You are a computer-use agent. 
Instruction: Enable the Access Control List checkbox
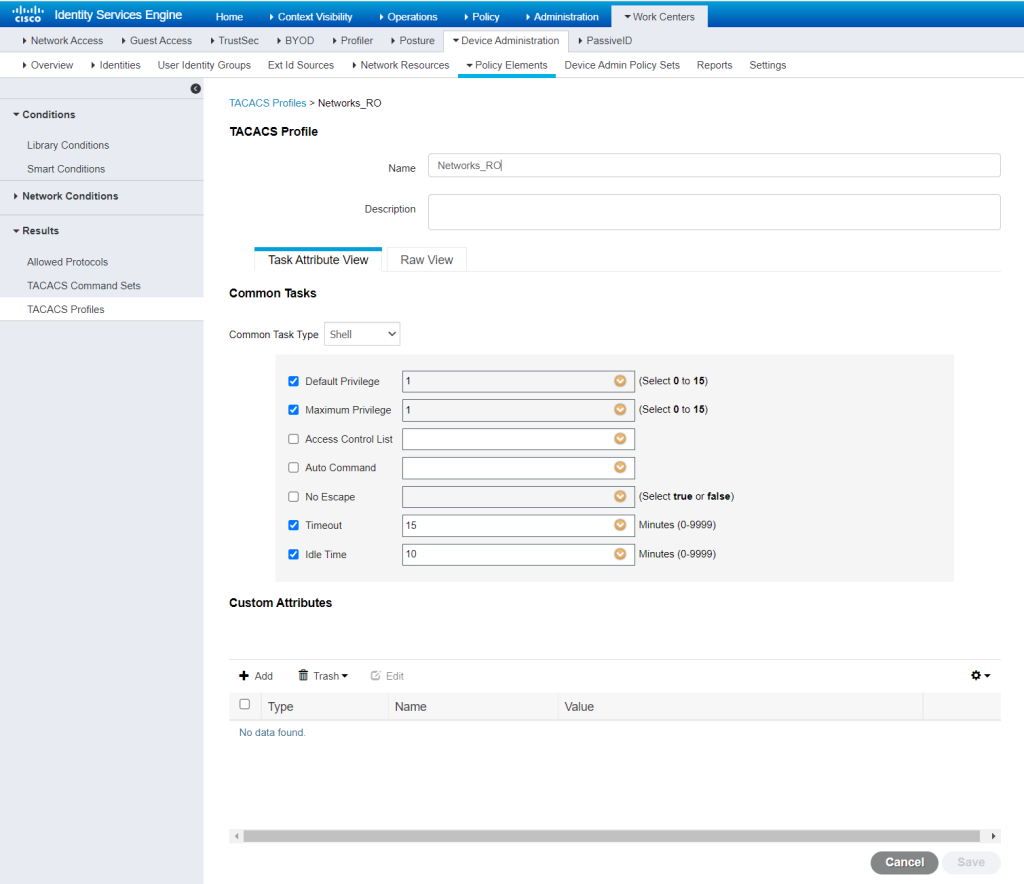(293, 439)
